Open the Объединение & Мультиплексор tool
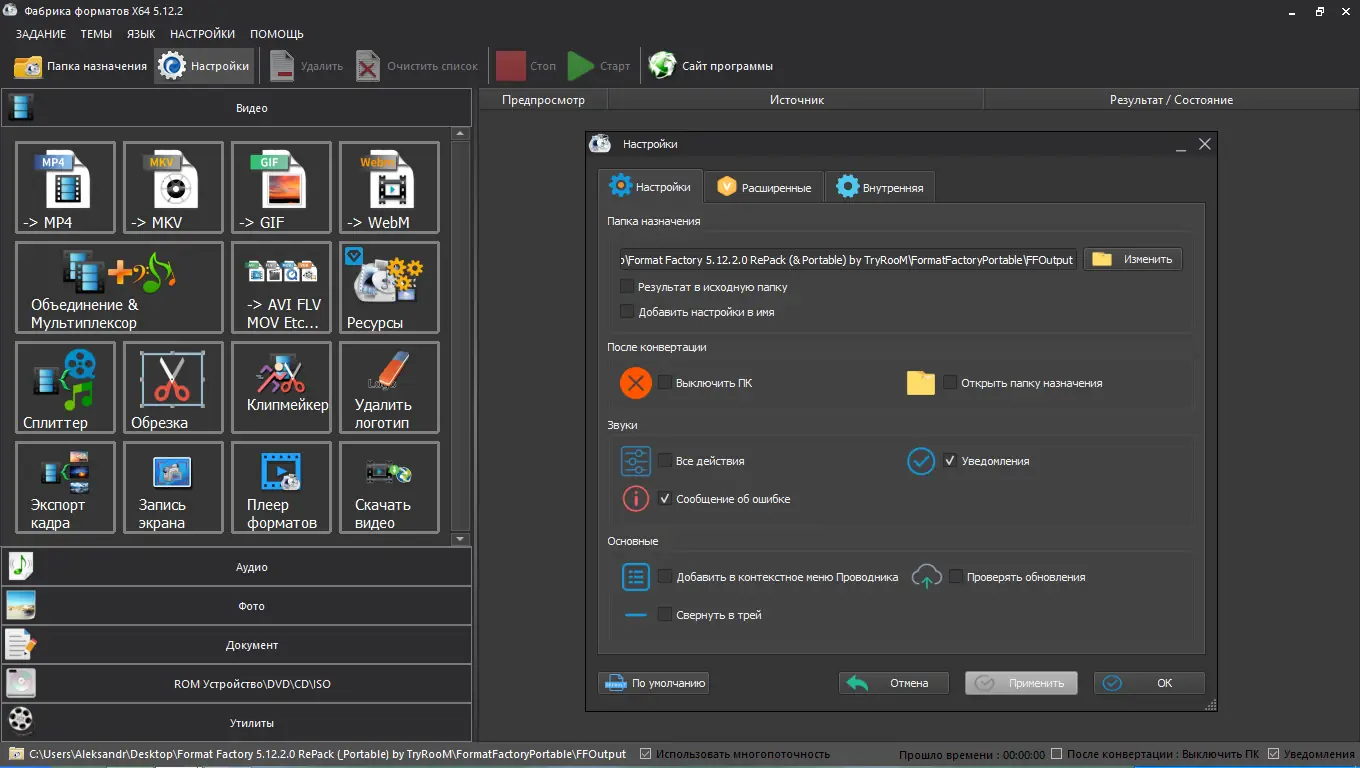The width and height of the screenshot is (1360, 768). [120, 288]
